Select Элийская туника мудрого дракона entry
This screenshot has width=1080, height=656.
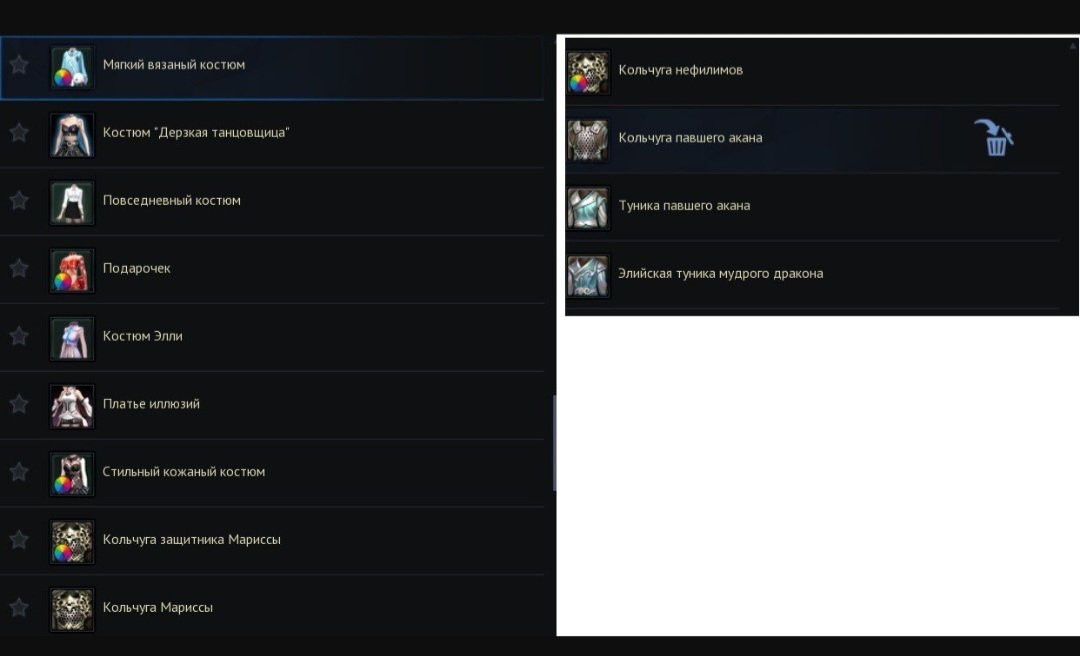[813, 274]
